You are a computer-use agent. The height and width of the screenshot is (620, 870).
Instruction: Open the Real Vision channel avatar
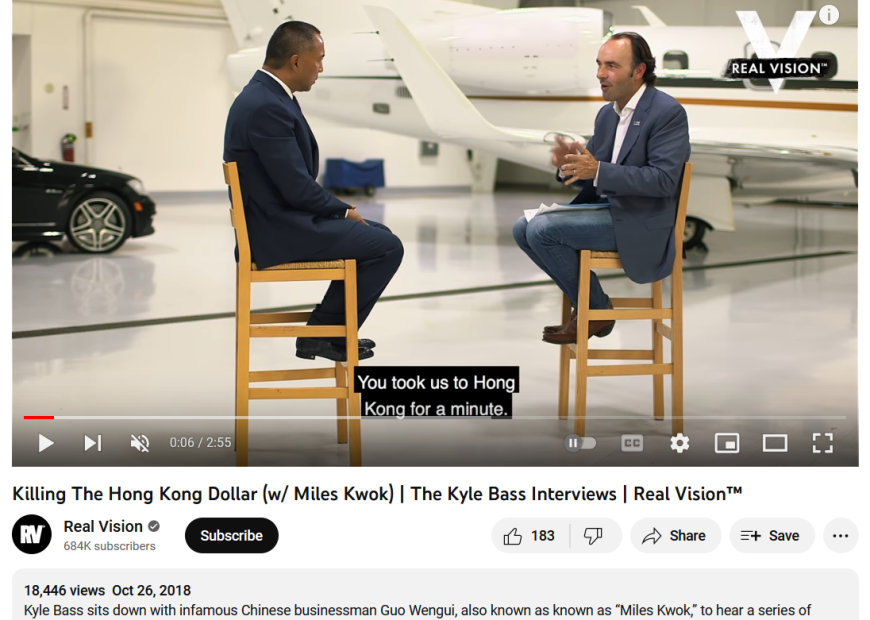point(32,535)
